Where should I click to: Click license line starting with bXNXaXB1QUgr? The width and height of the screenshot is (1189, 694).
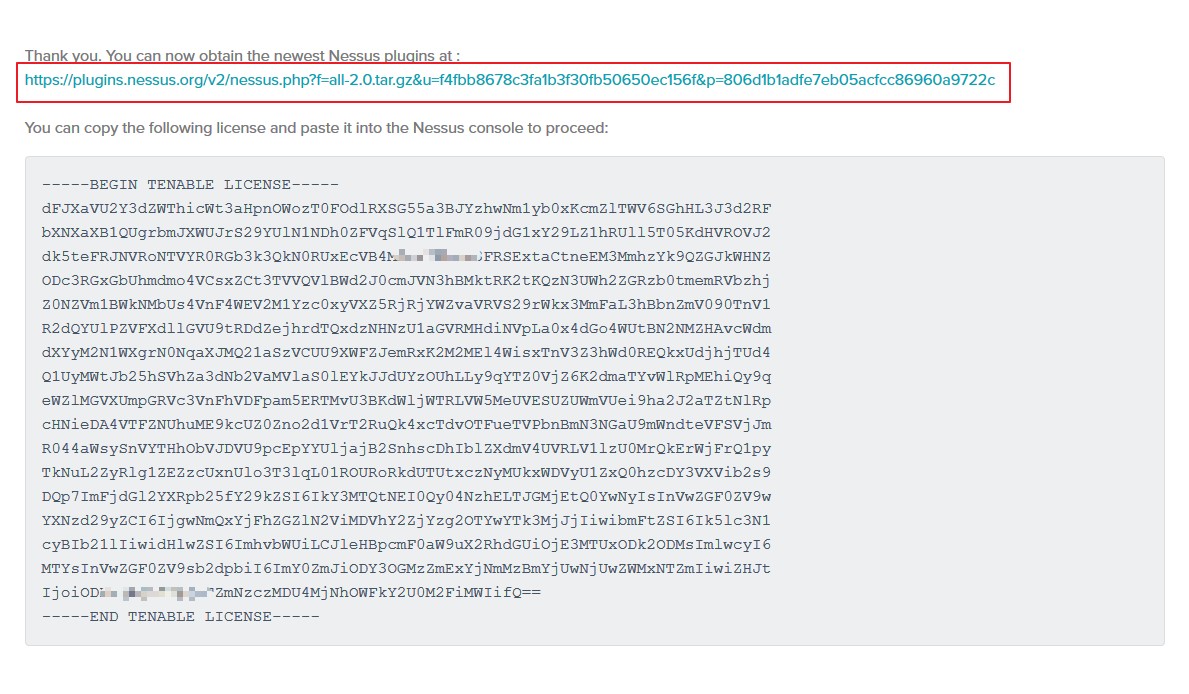tap(406, 233)
